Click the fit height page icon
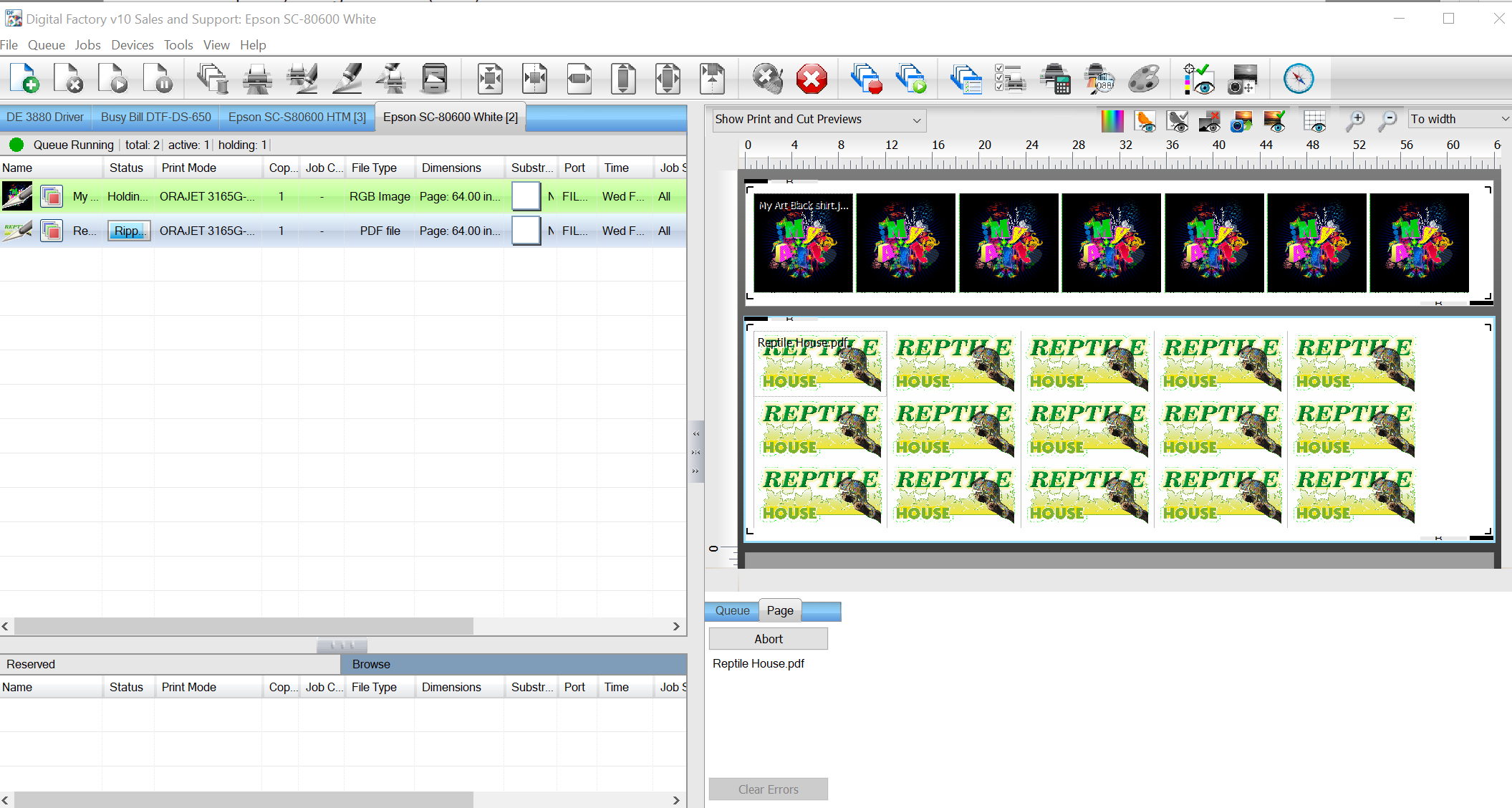 623,78
